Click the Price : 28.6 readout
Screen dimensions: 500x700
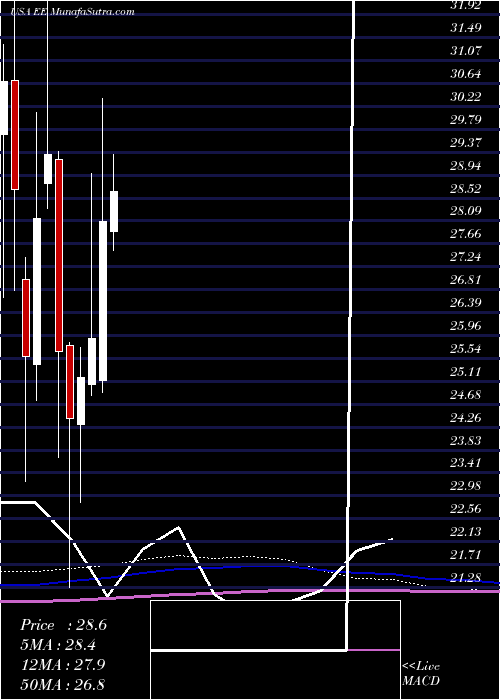pos(63,625)
